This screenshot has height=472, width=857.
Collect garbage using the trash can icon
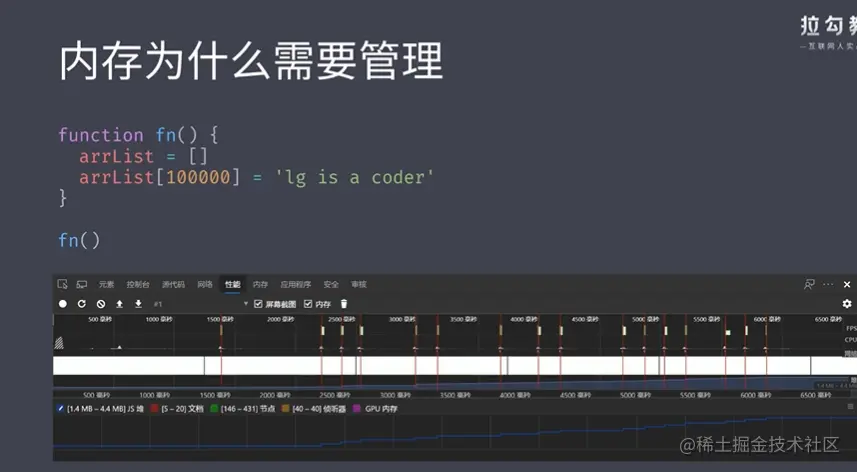pos(344,304)
